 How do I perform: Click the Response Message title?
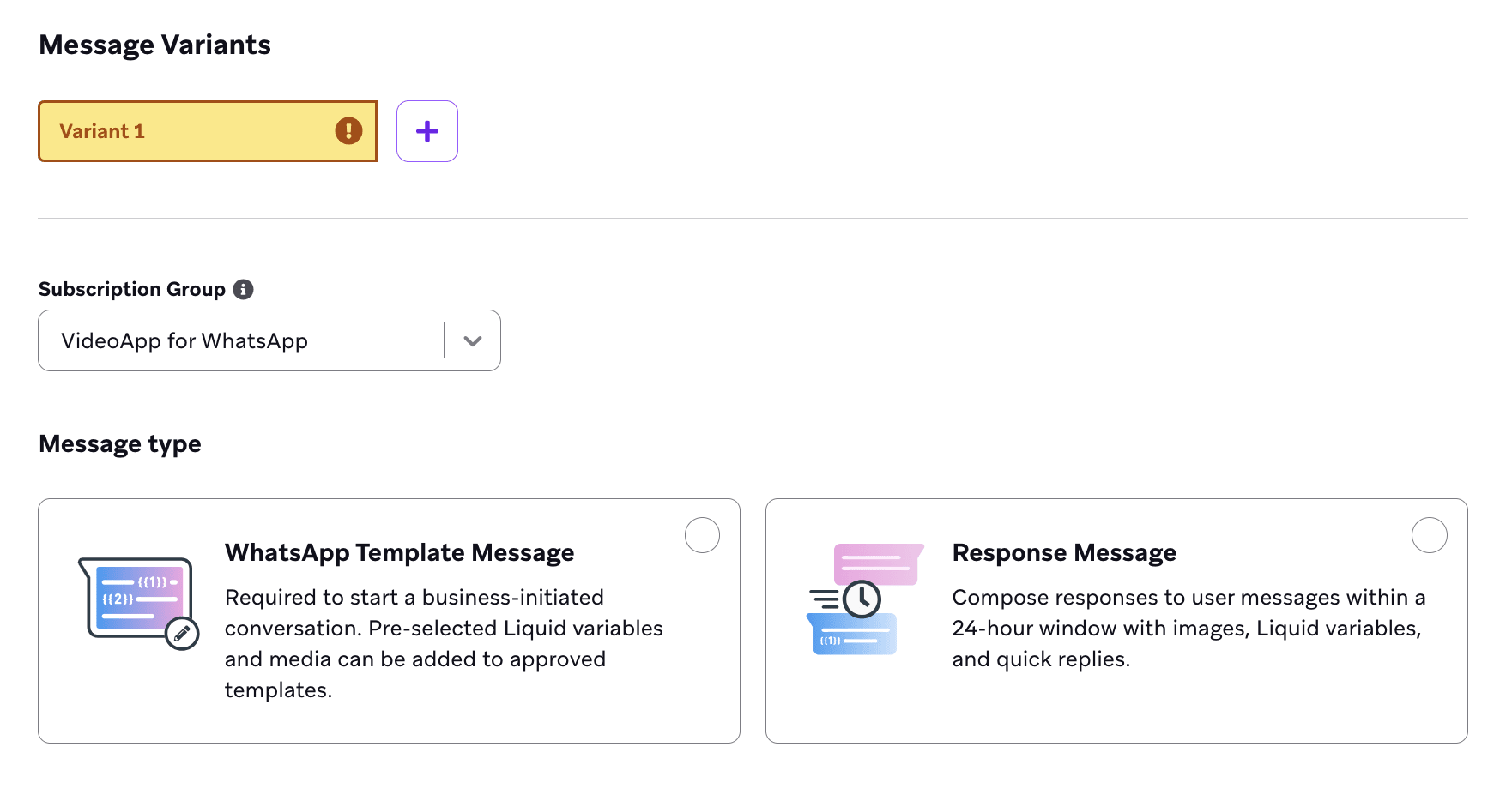[1064, 553]
